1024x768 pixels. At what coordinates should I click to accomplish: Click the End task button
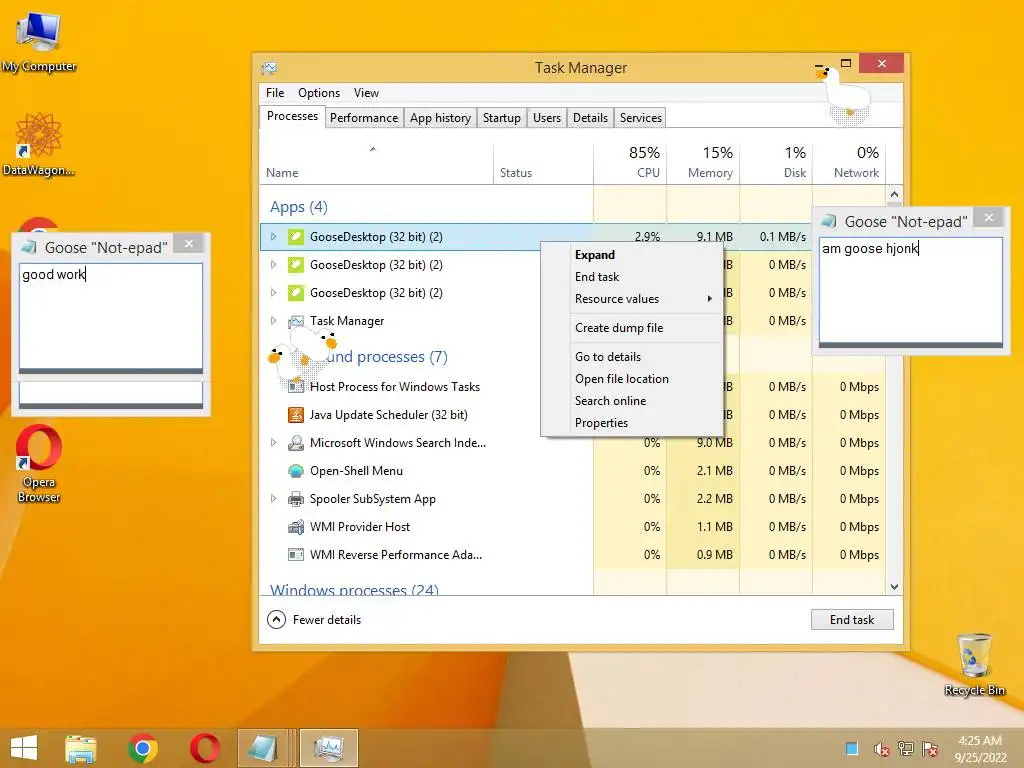coord(852,620)
